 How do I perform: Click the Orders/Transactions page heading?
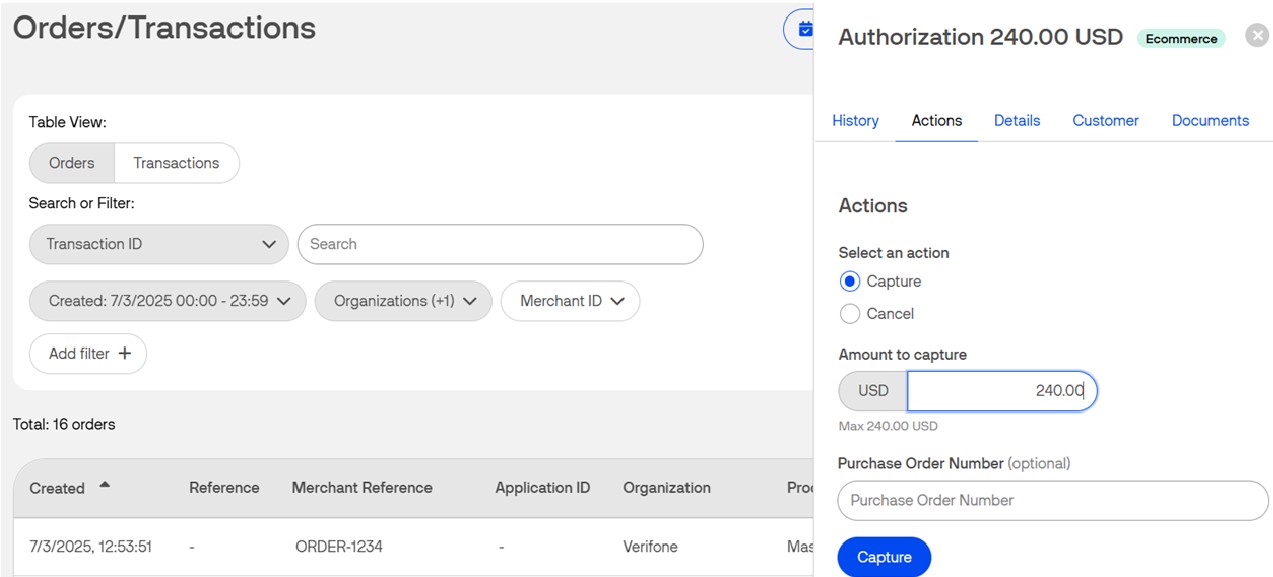[164, 28]
